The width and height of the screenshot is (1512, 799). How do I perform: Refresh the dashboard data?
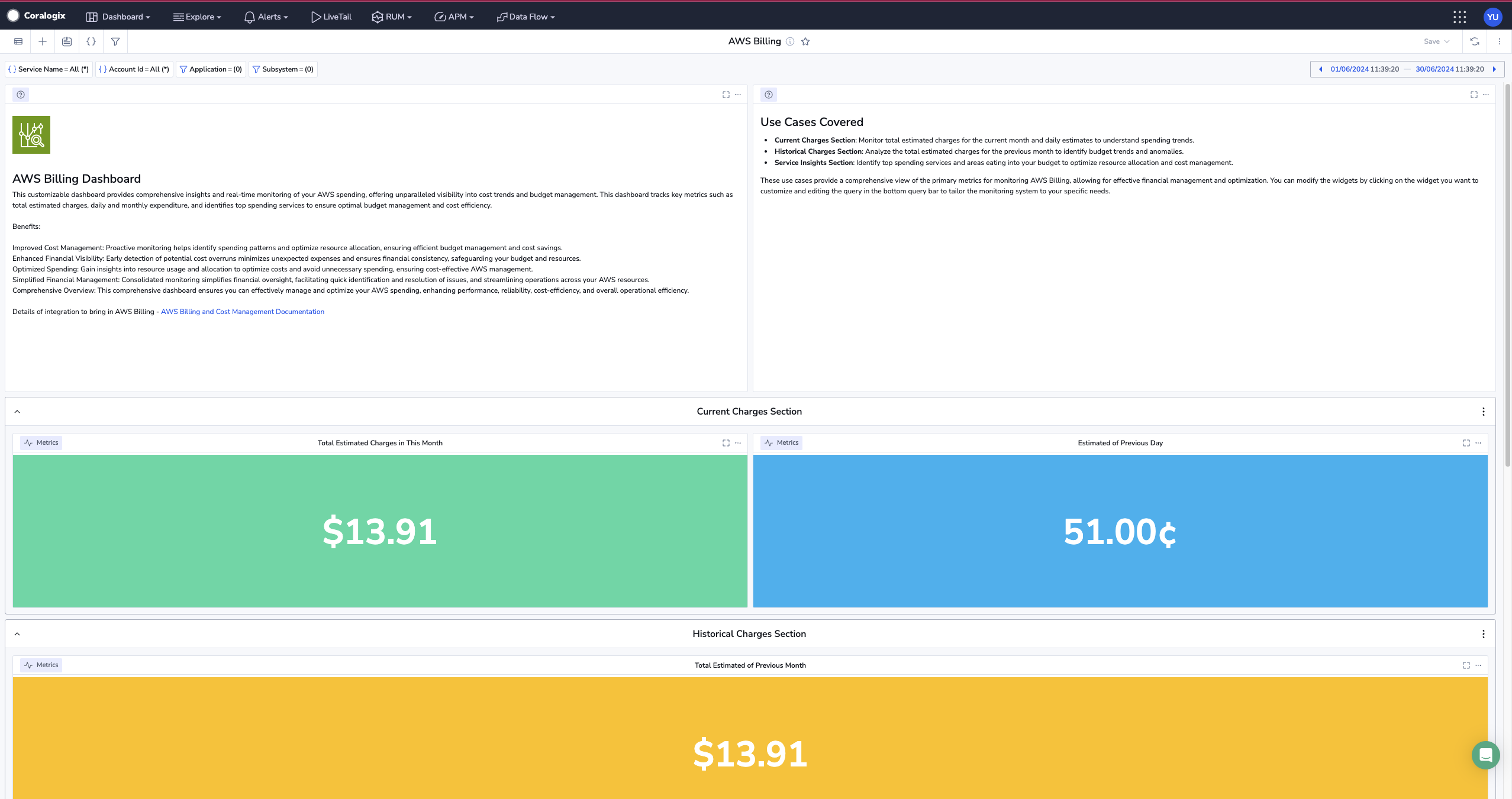click(1475, 41)
